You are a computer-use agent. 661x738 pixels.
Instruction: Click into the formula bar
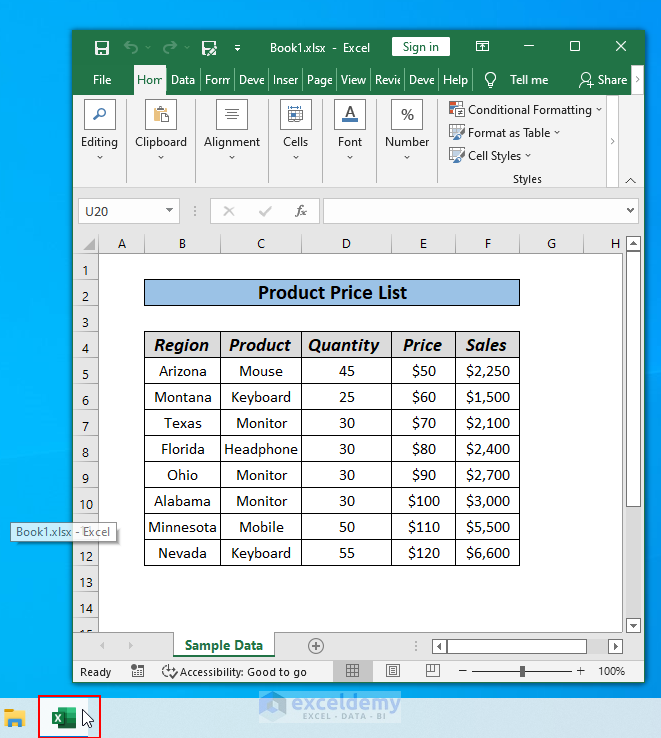(x=473, y=211)
